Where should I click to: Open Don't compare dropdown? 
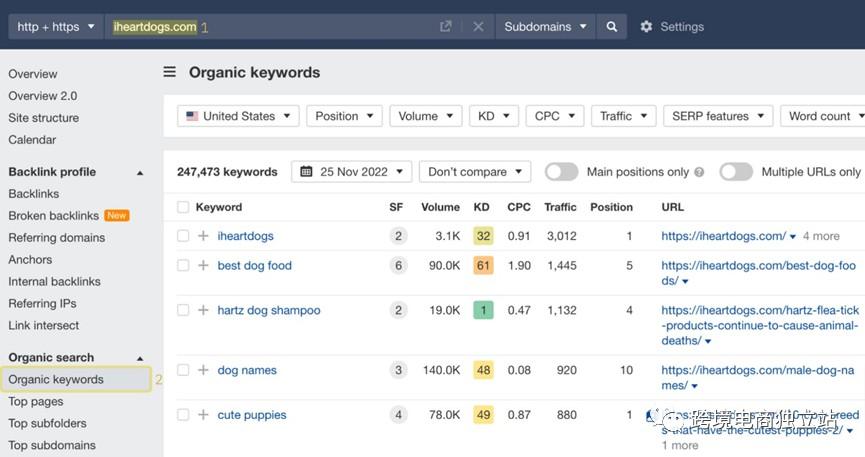click(x=475, y=172)
